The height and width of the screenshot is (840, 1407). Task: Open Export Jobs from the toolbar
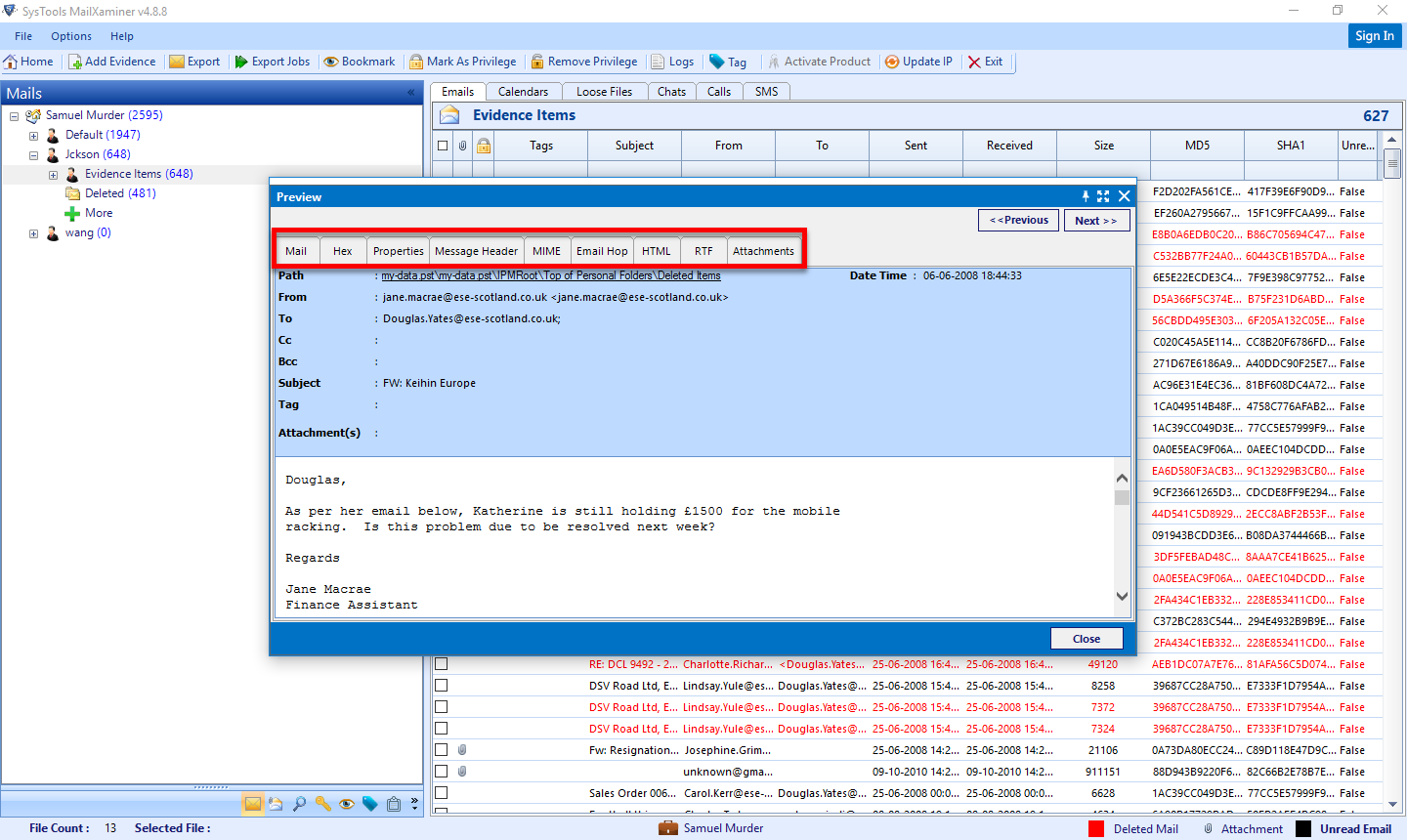(x=272, y=62)
